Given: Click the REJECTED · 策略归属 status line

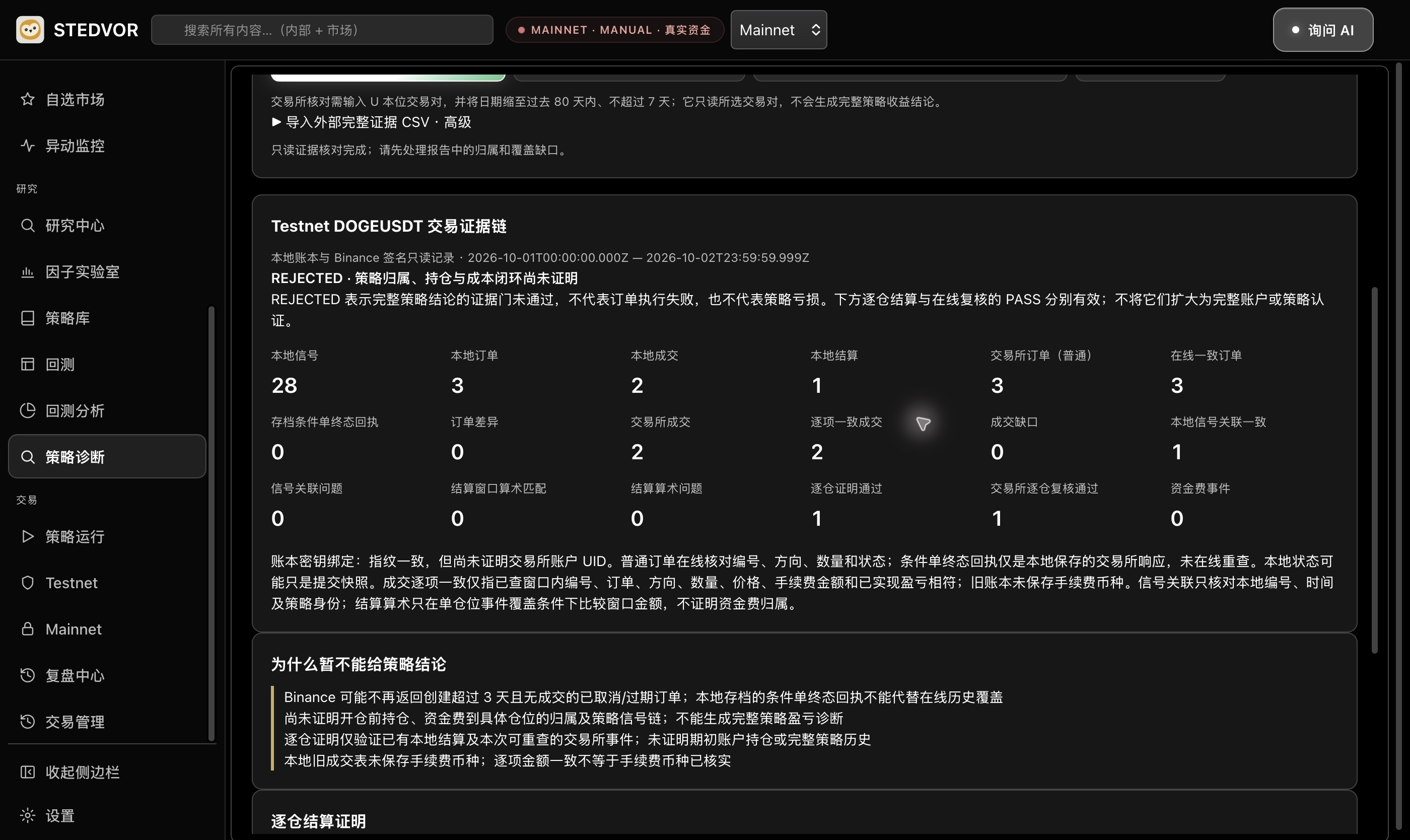Looking at the screenshot, I should [x=424, y=278].
